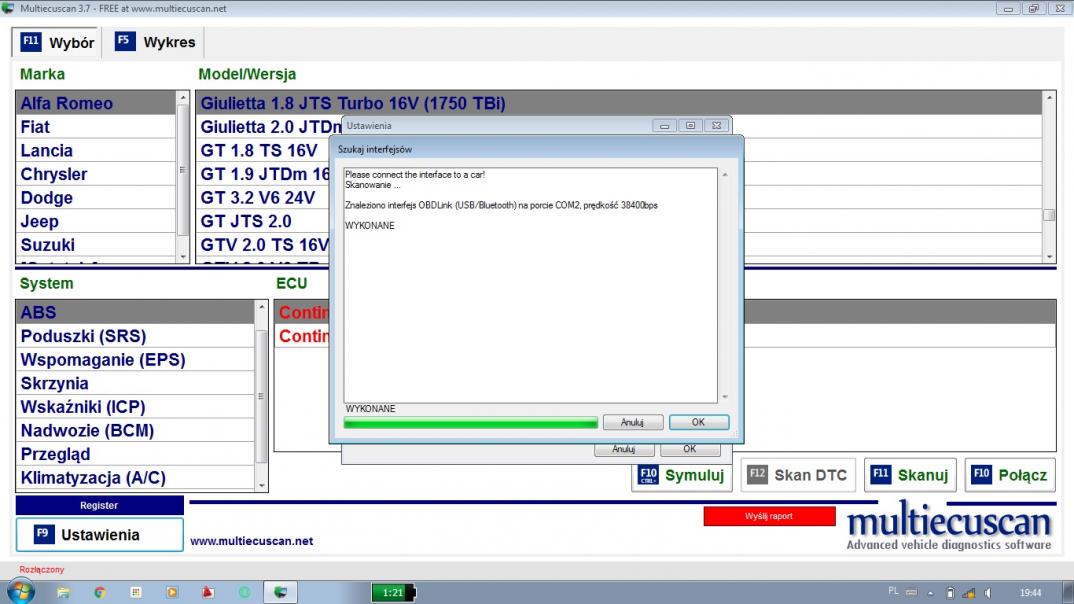Select Nadwozie (BCM) system

(136, 430)
